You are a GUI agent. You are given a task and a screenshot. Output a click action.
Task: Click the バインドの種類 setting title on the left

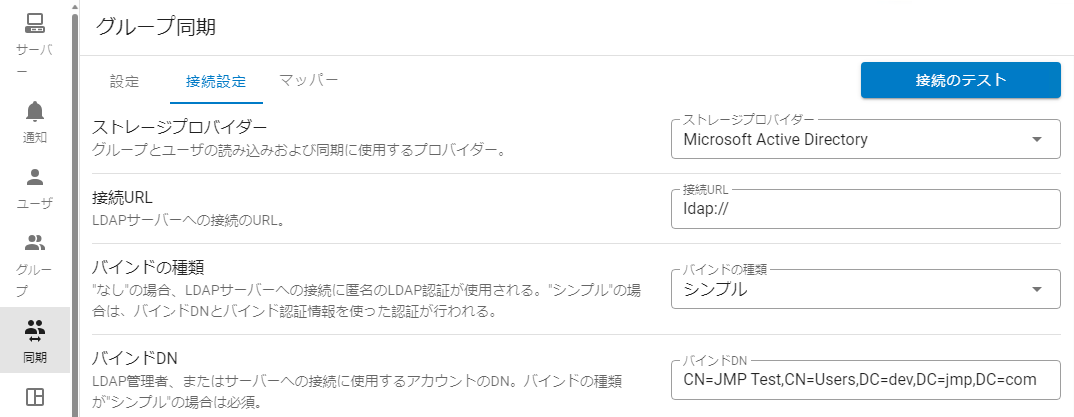(149, 267)
